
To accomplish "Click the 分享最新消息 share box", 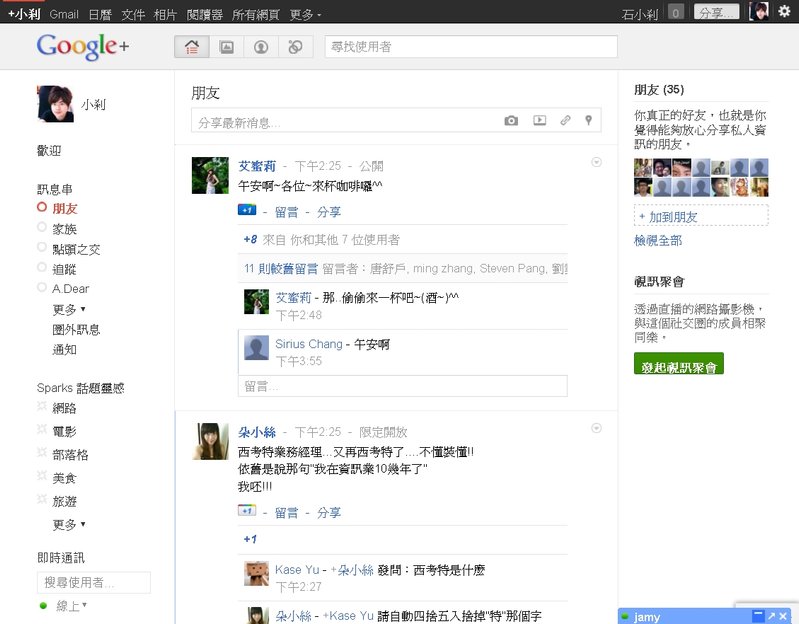I will (x=396, y=120).
